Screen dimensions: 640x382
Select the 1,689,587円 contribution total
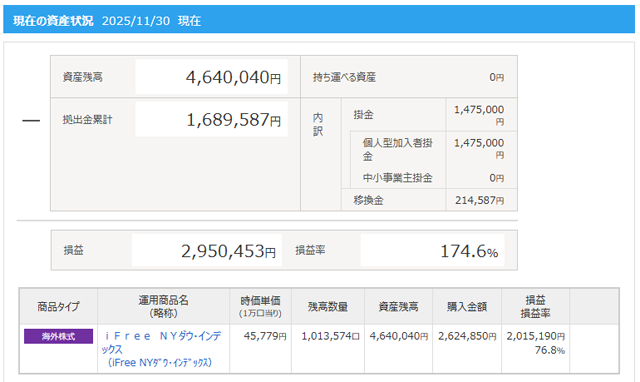pyautogui.click(x=233, y=120)
